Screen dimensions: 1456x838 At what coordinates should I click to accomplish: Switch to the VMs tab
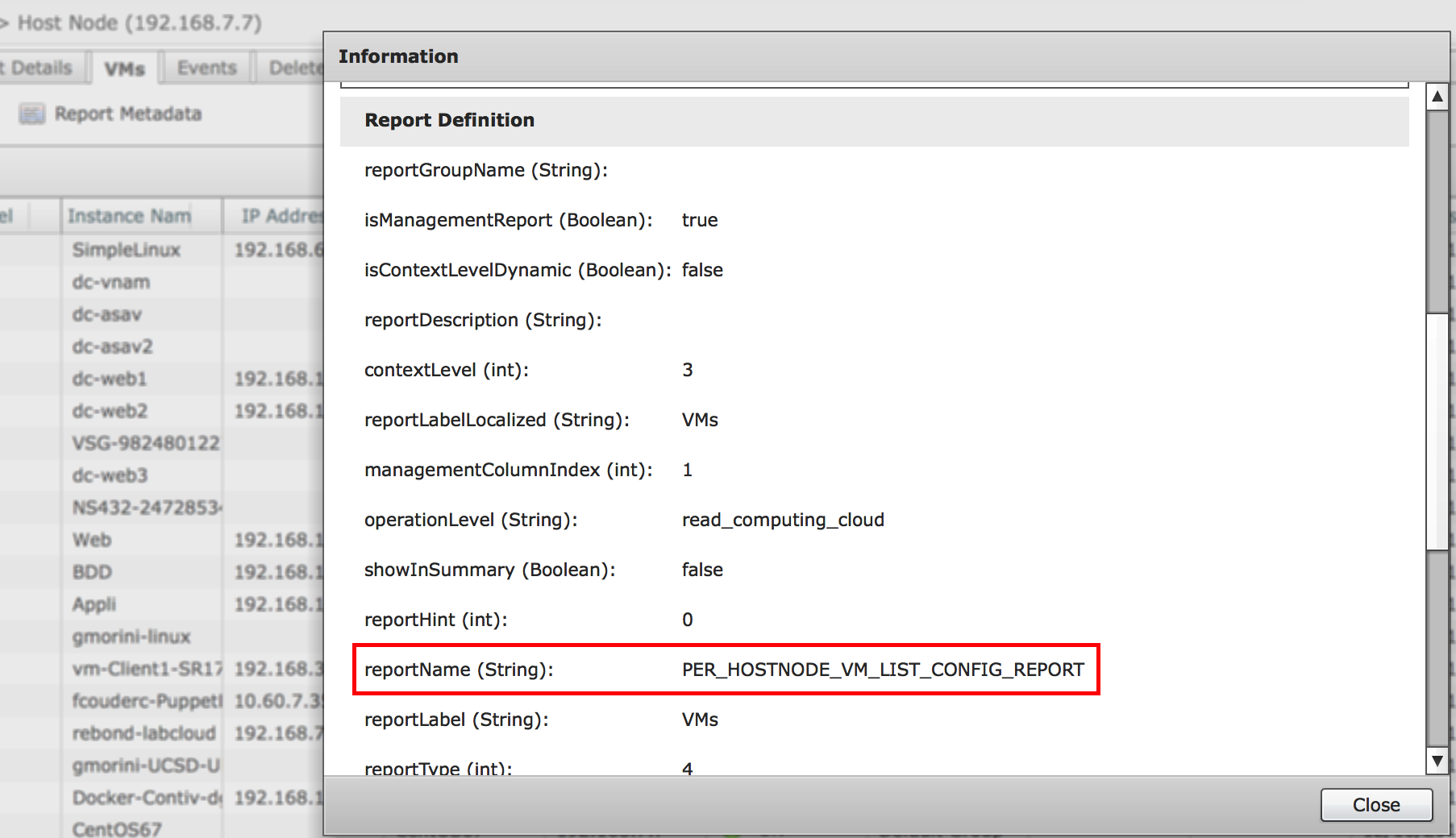(124, 69)
